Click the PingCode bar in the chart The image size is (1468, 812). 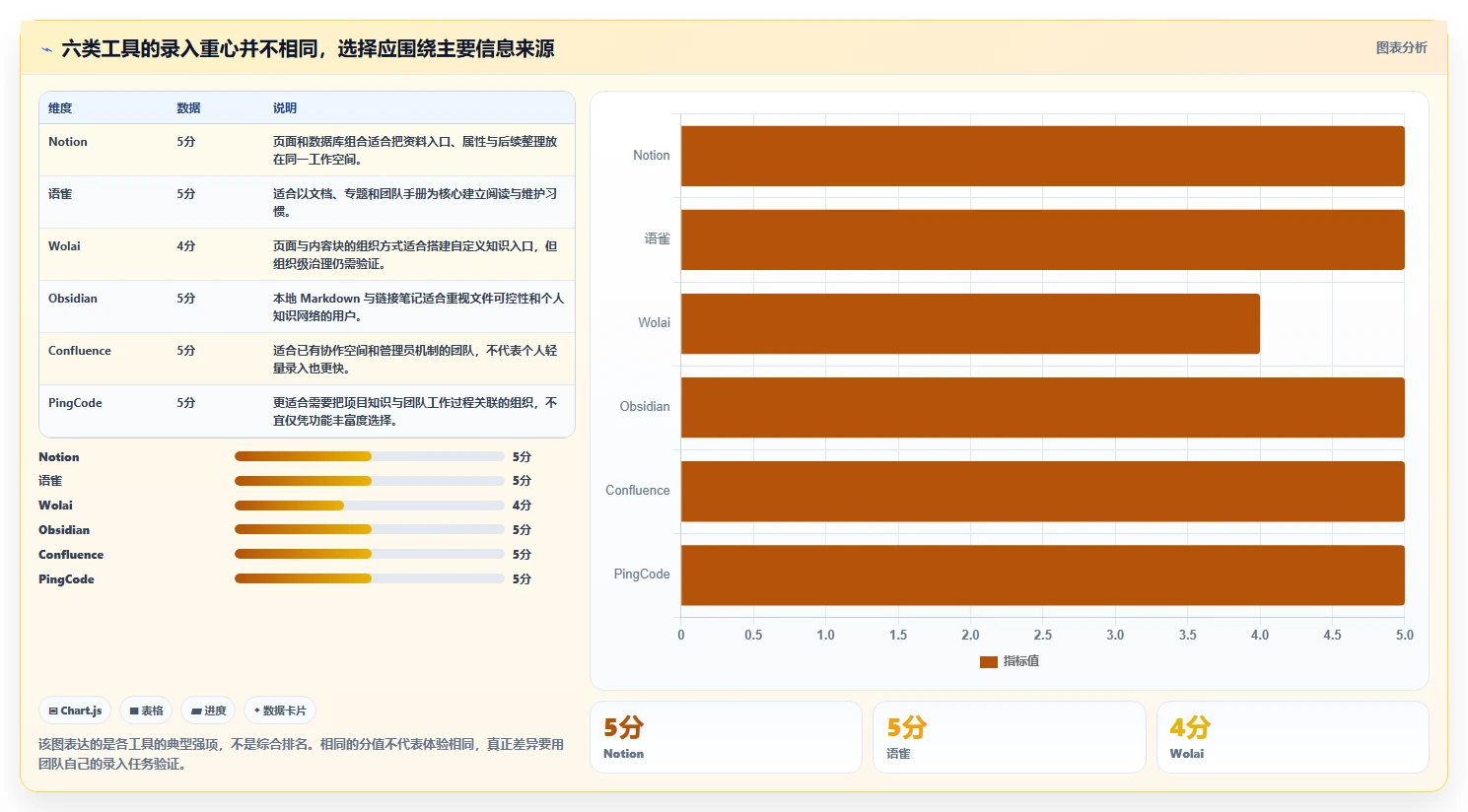pyautogui.click(x=1043, y=575)
